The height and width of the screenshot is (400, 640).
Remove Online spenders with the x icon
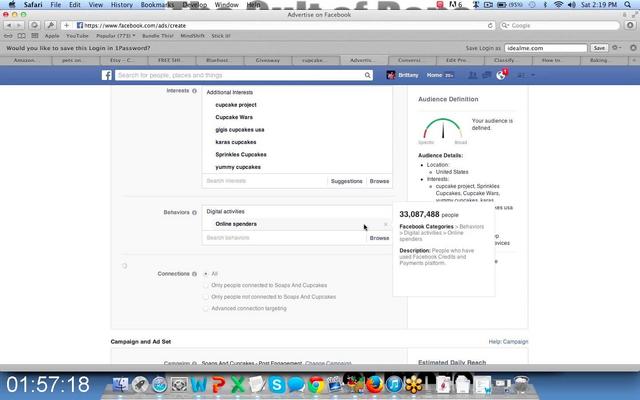click(386, 224)
